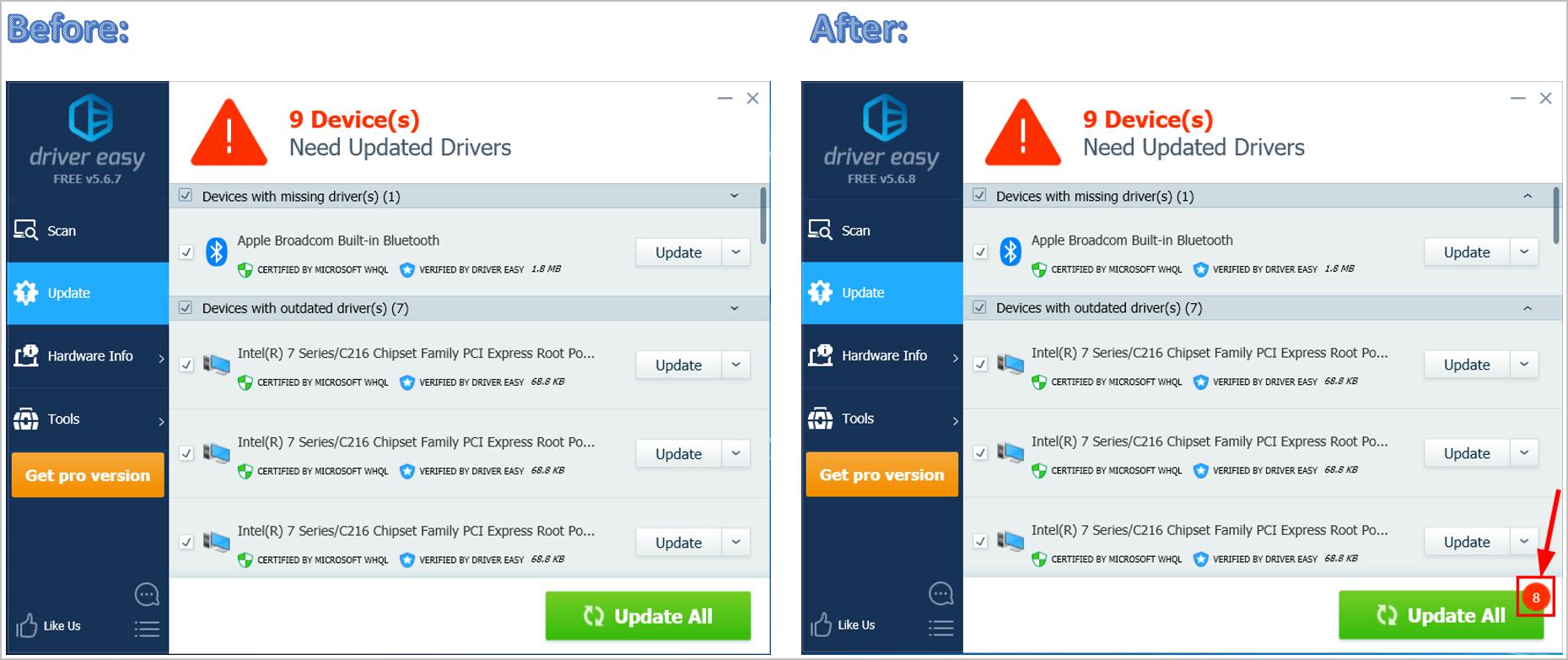Select Hardware Info menu item in Before window
This screenshot has height=660, width=1568.
coord(88,356)
